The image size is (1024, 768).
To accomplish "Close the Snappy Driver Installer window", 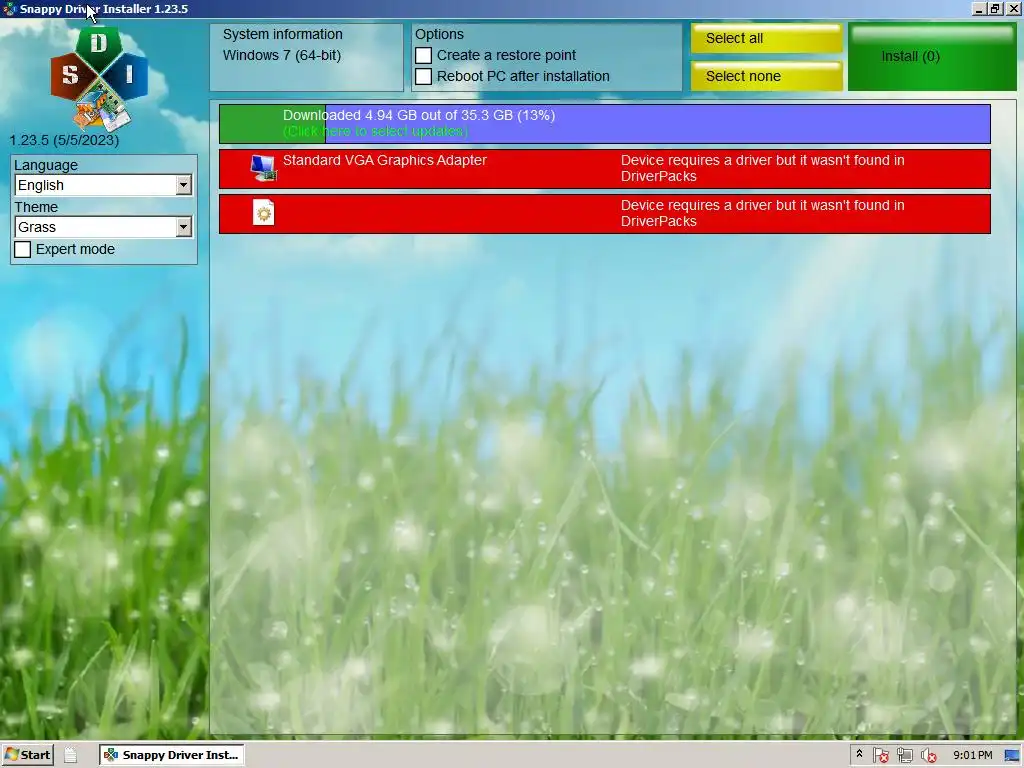I will [1012, 8].
